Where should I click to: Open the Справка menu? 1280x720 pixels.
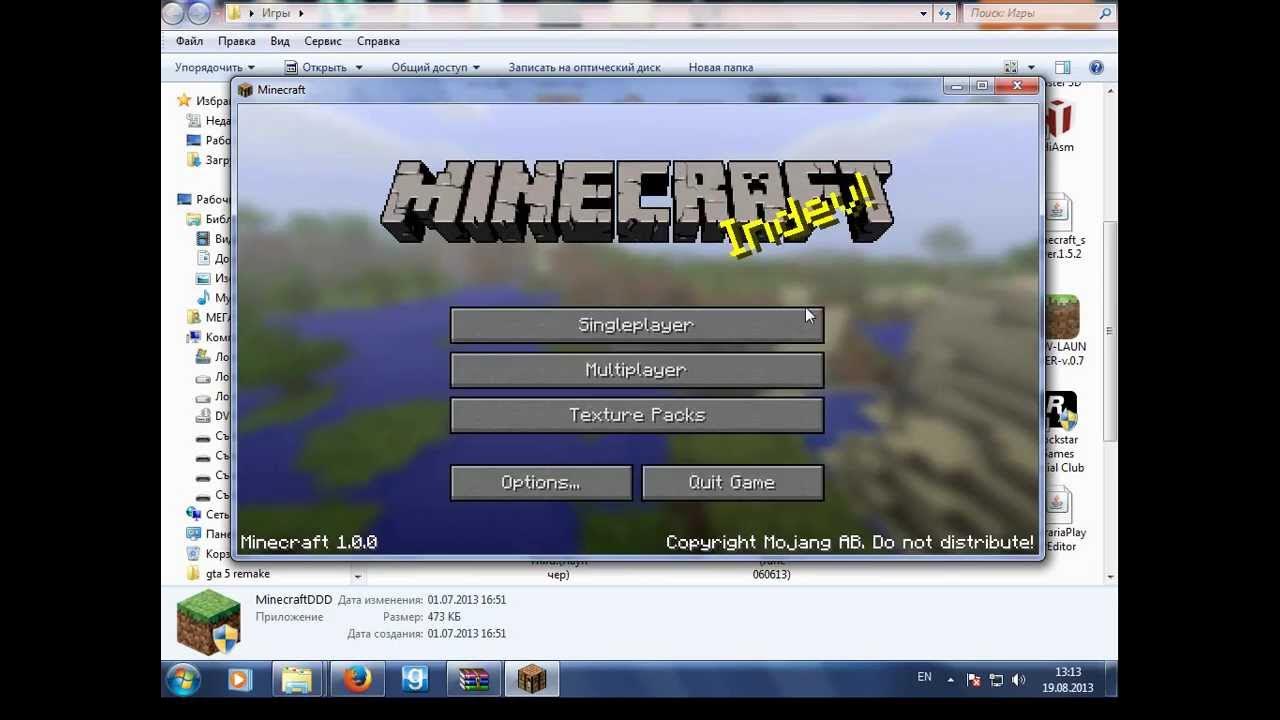[378, 41]
